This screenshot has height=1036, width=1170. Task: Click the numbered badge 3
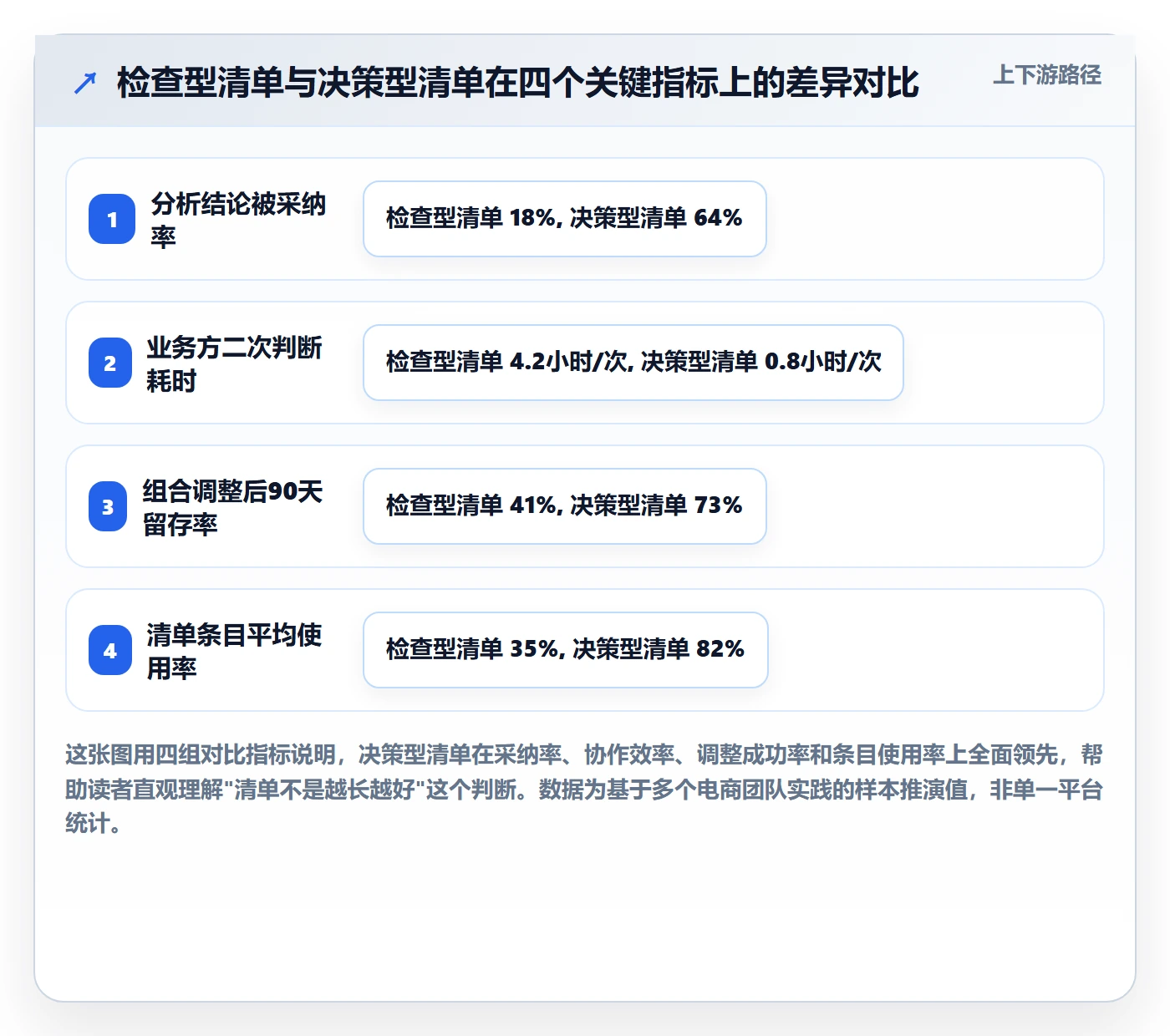click(108, 506)
